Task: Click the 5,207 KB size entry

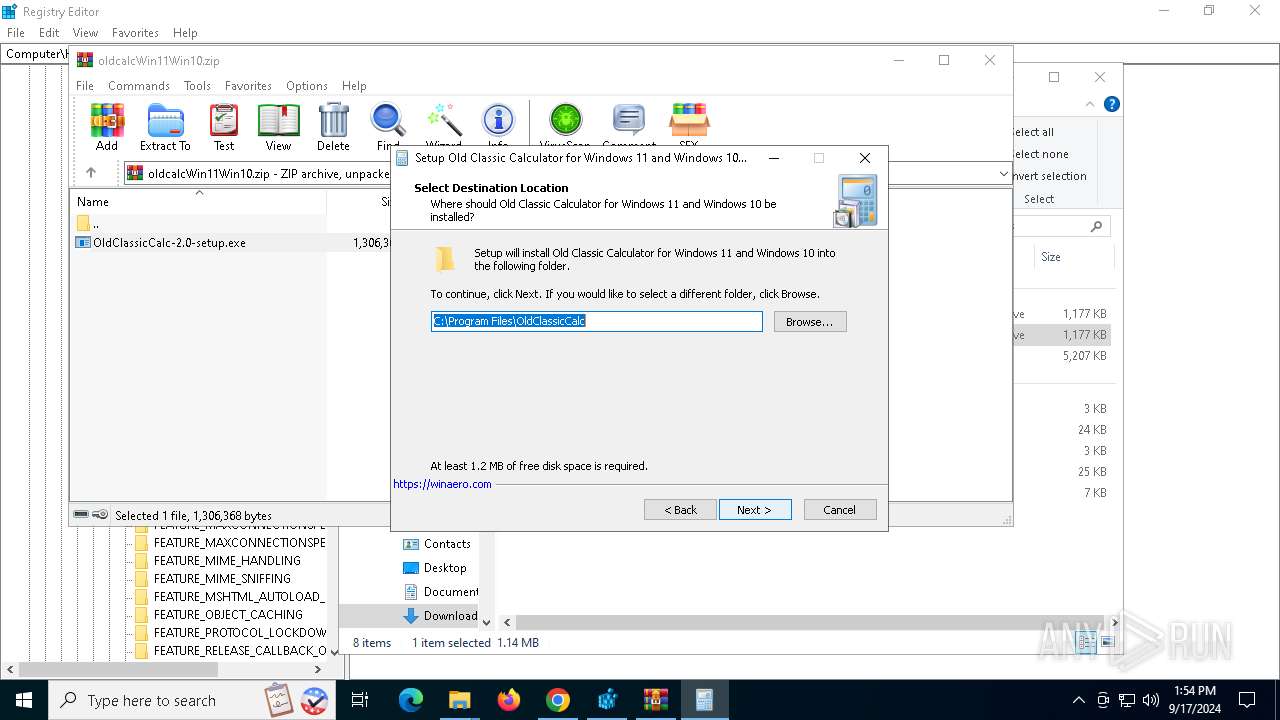Action: coord(1085,356)
